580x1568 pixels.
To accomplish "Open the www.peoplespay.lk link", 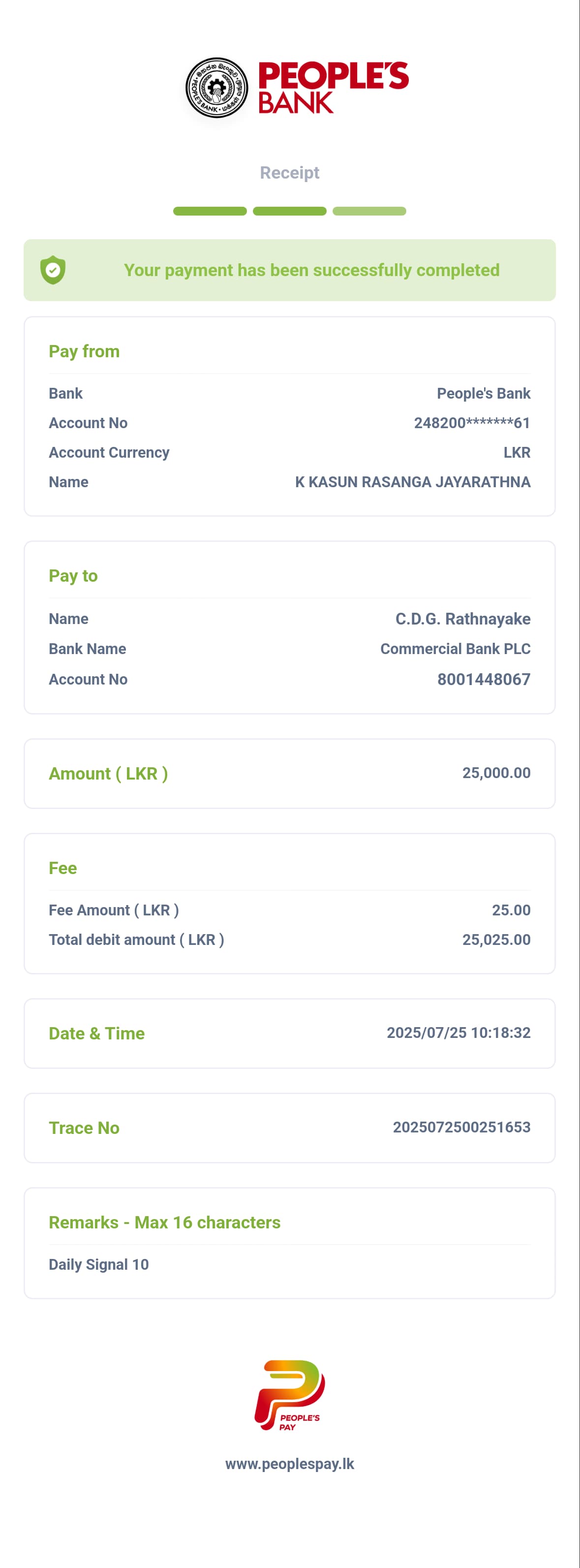I will [x=290, y=1463].
